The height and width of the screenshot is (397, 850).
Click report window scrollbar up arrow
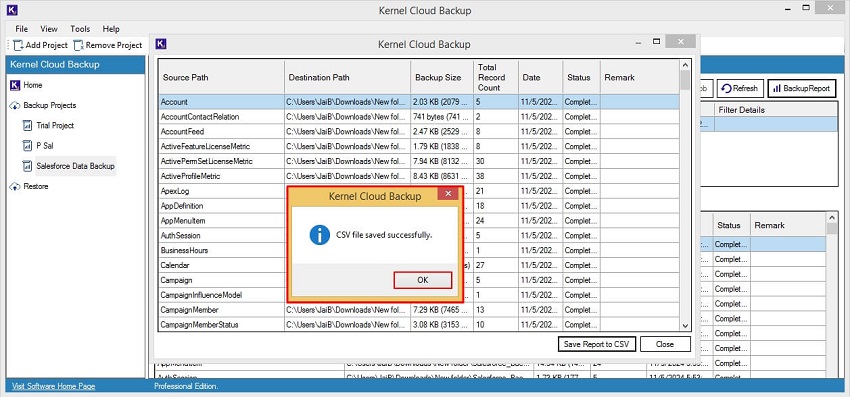click(685, 65)
